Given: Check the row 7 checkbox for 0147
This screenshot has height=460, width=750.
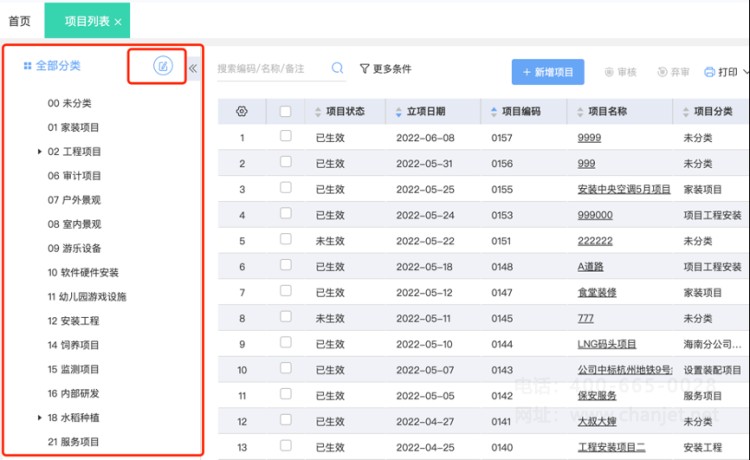Looking at the screenshot, I should tap(286, 291).
